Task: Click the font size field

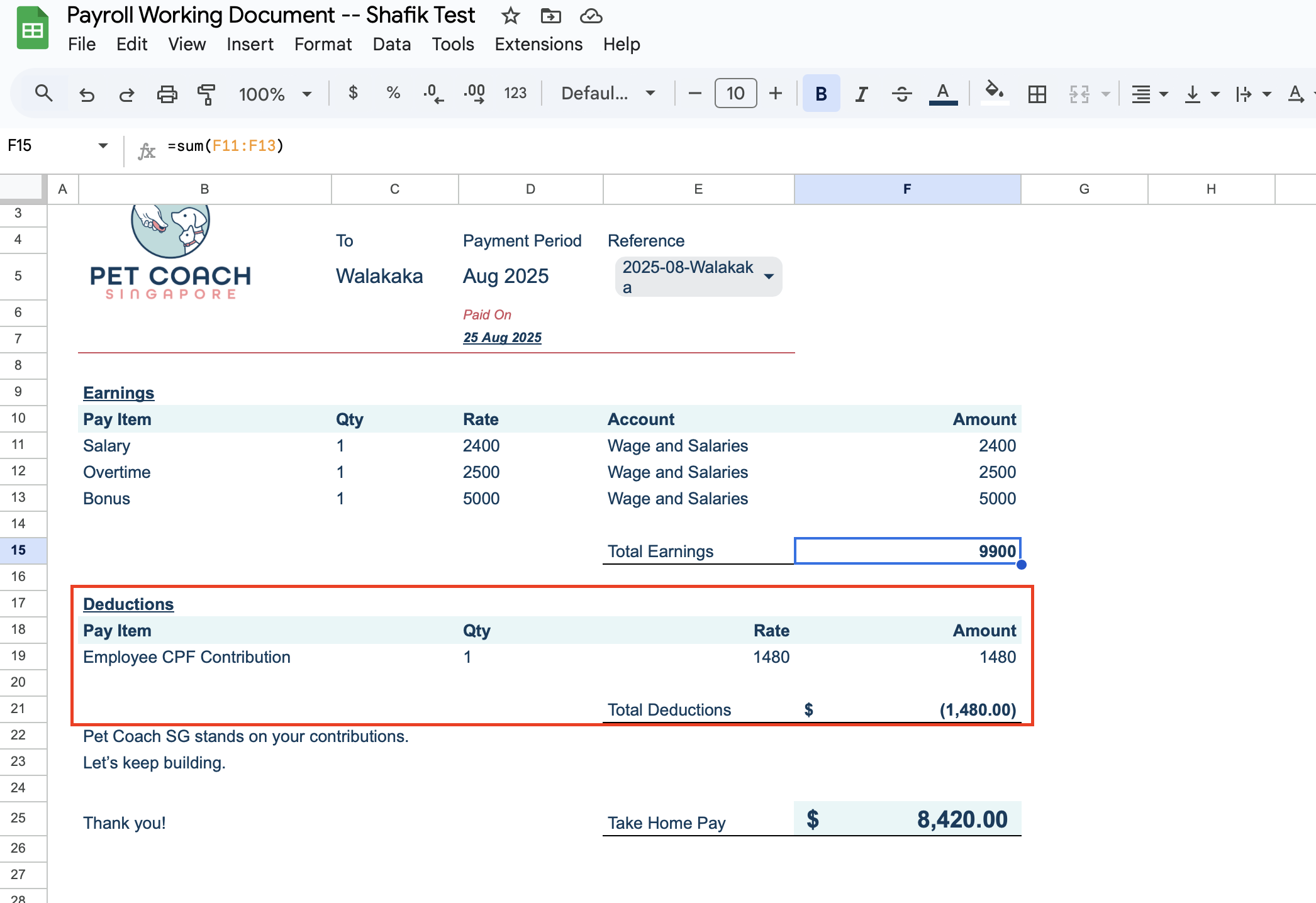Action: (735, 94)
